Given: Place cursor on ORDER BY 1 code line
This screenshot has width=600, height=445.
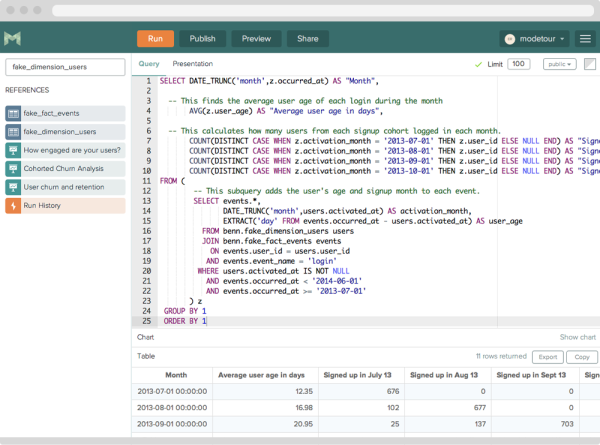Looking at the screenshot, I should (185, 321).
